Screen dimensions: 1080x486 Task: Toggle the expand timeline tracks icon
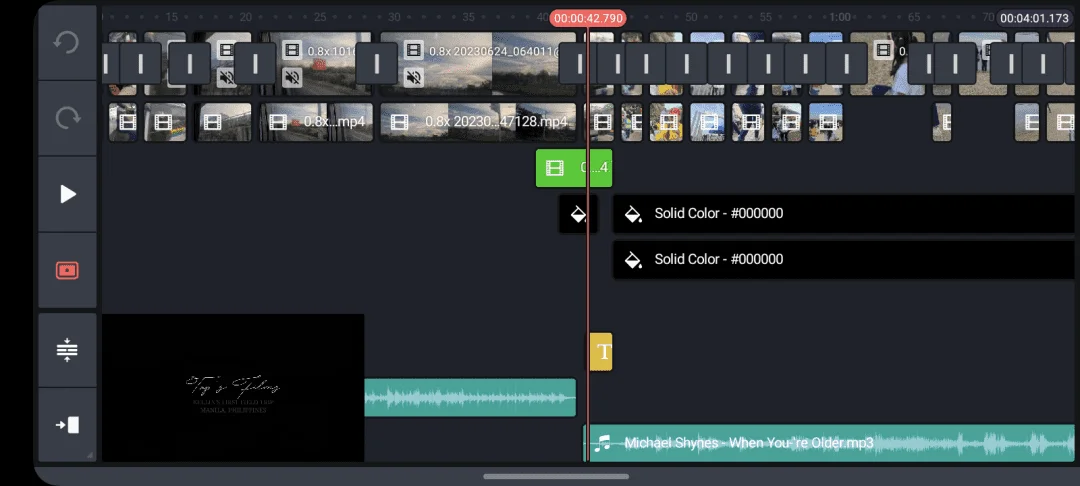pyautogui.click(x=67, y=350)
